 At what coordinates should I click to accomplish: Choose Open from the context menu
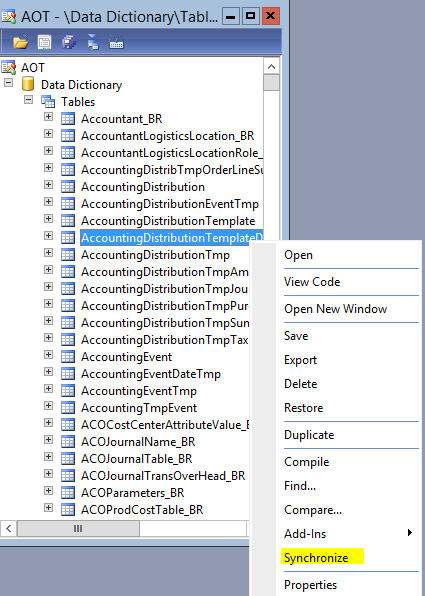[x=298, y=255]
